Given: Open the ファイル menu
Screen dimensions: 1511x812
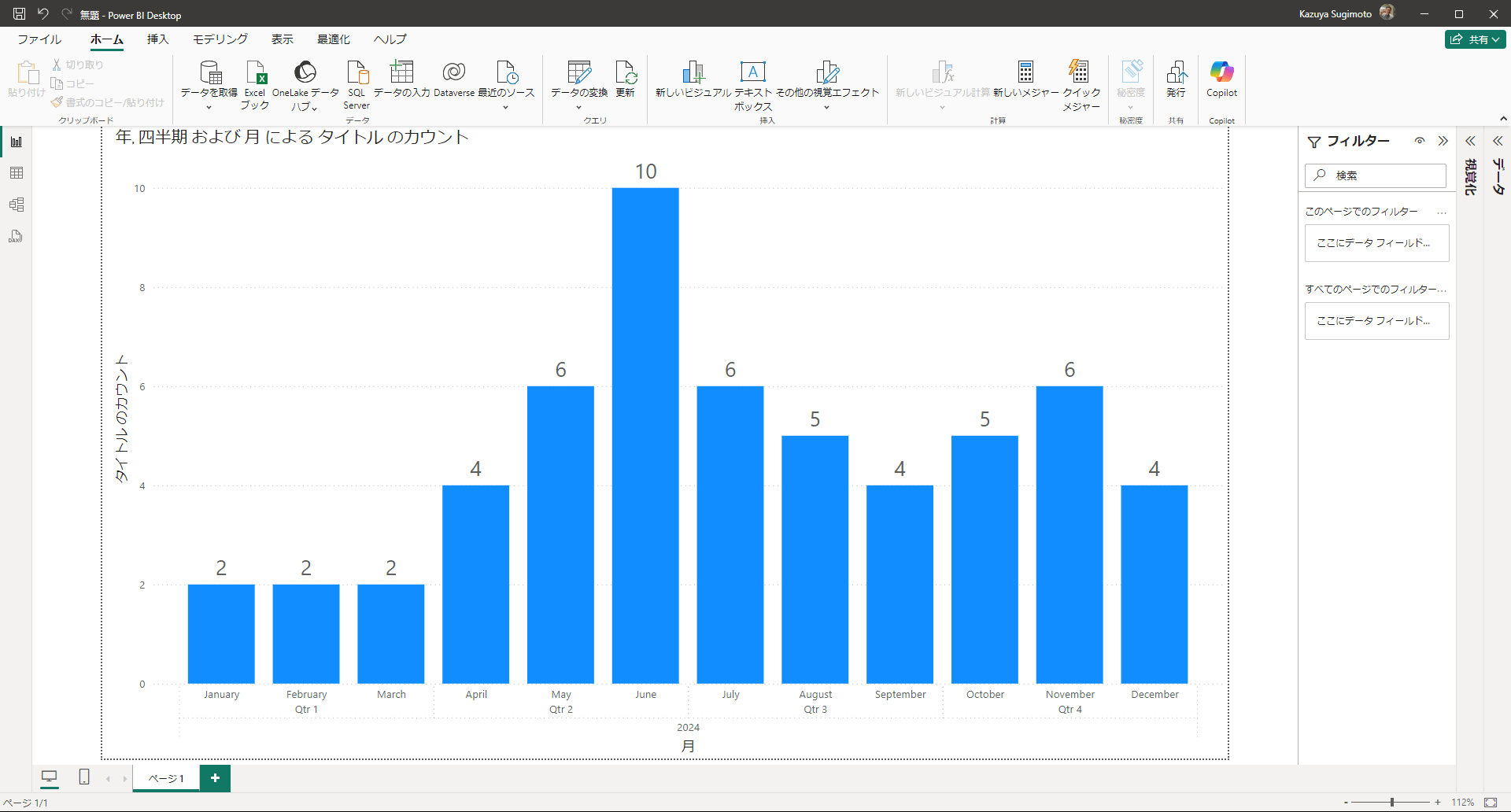Looking at the screenshot, I should (39, 39).
